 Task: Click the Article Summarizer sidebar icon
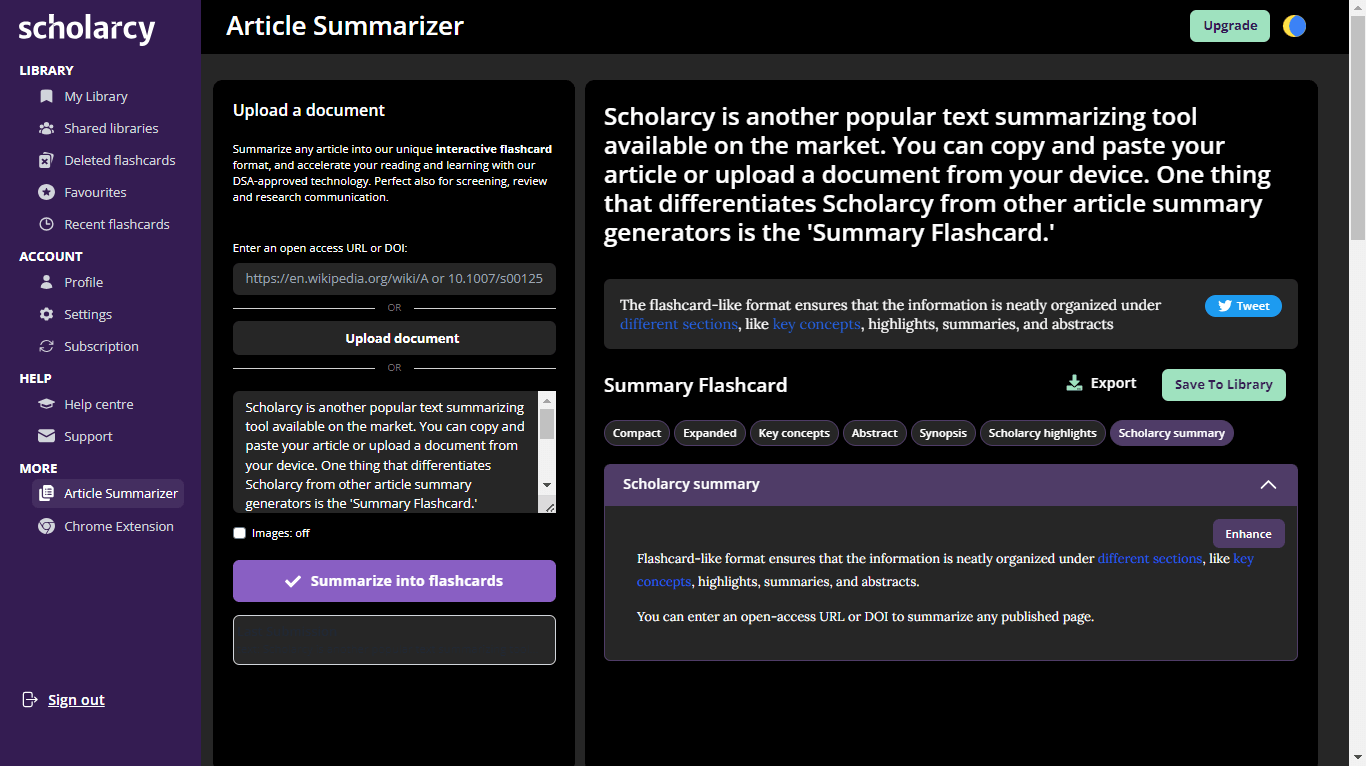tap(46, 493)
